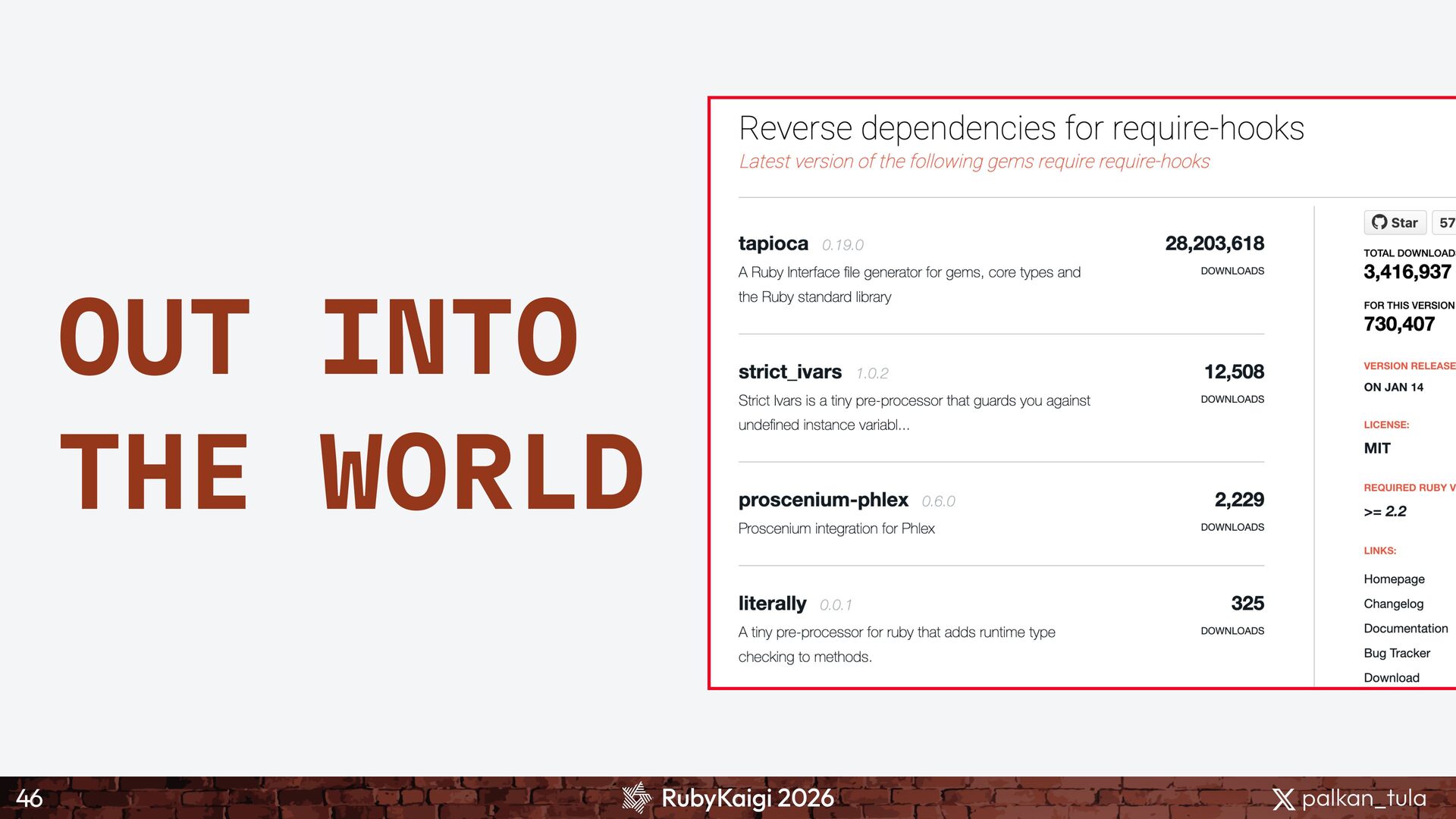Click the palkan_tula handle
This screenshot has height=819, width=1456.
tap(1363, 799)
